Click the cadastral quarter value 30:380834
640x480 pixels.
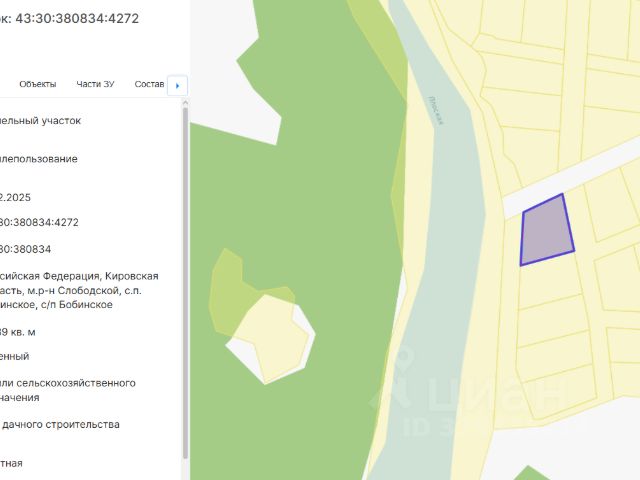click(25, 249)
